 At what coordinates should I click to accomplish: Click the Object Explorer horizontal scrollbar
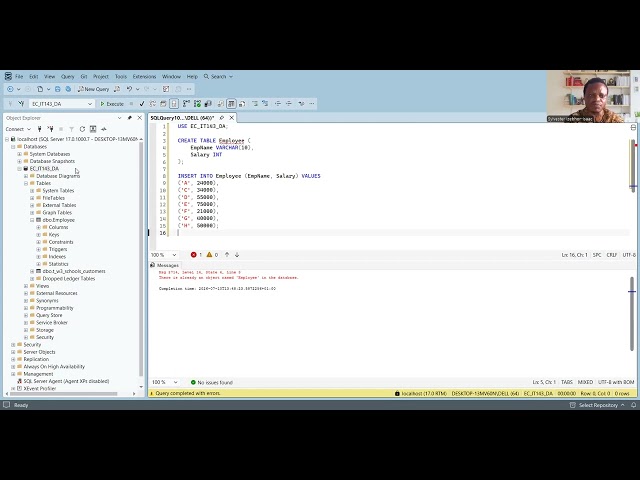[x=63, y=394]
